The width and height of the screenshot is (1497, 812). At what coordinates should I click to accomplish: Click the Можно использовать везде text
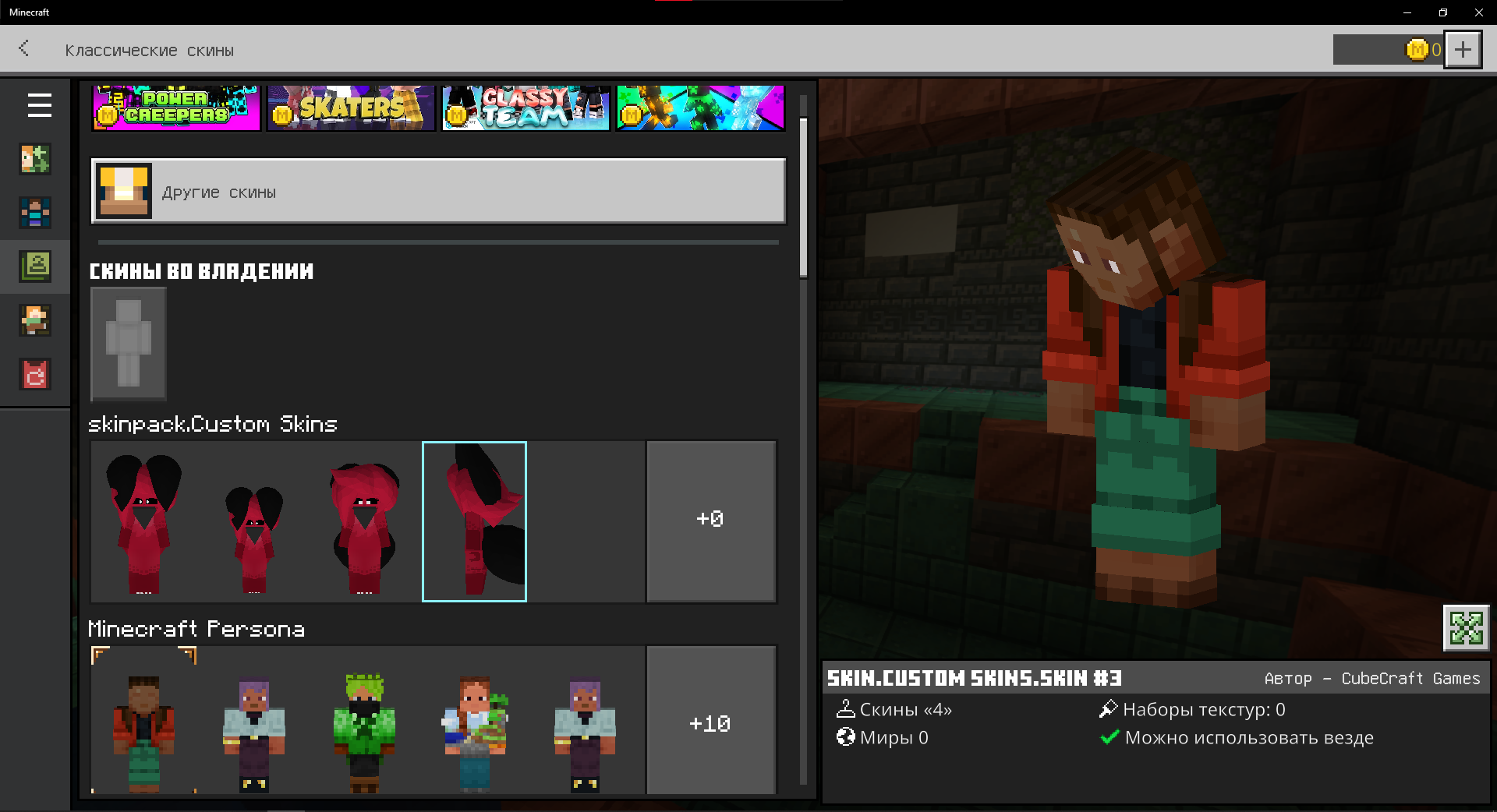[1249, 737]
